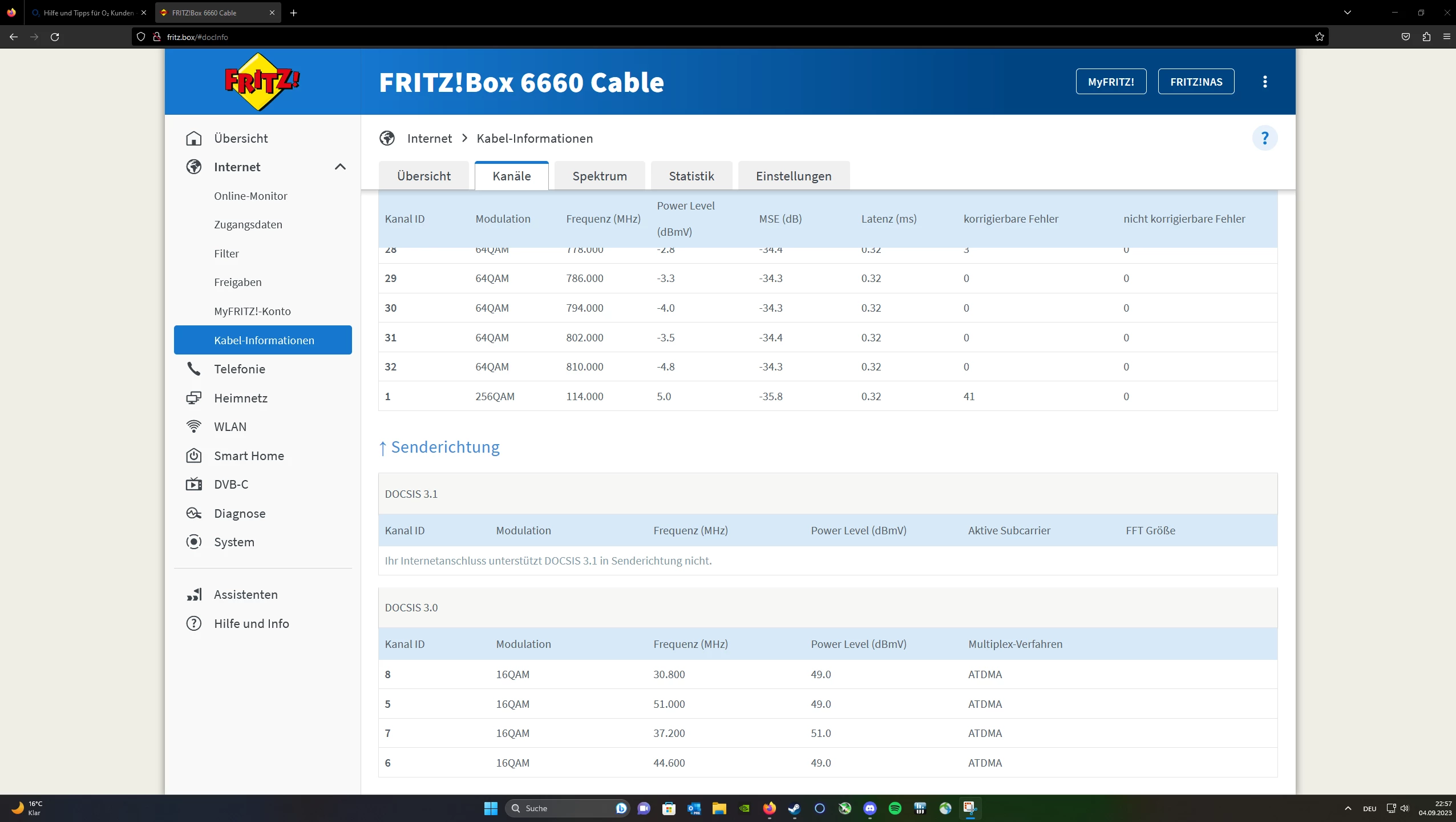The height and width of the screenshot is (822, 1456).
Task: Collapse the Internet menu section
Action: [340, 167]
